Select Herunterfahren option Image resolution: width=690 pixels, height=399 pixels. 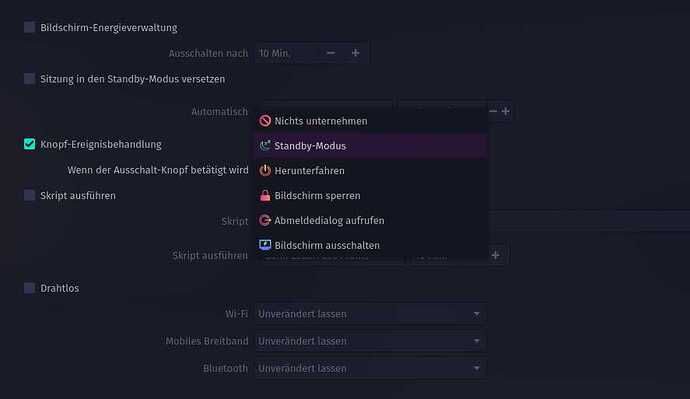371,170
